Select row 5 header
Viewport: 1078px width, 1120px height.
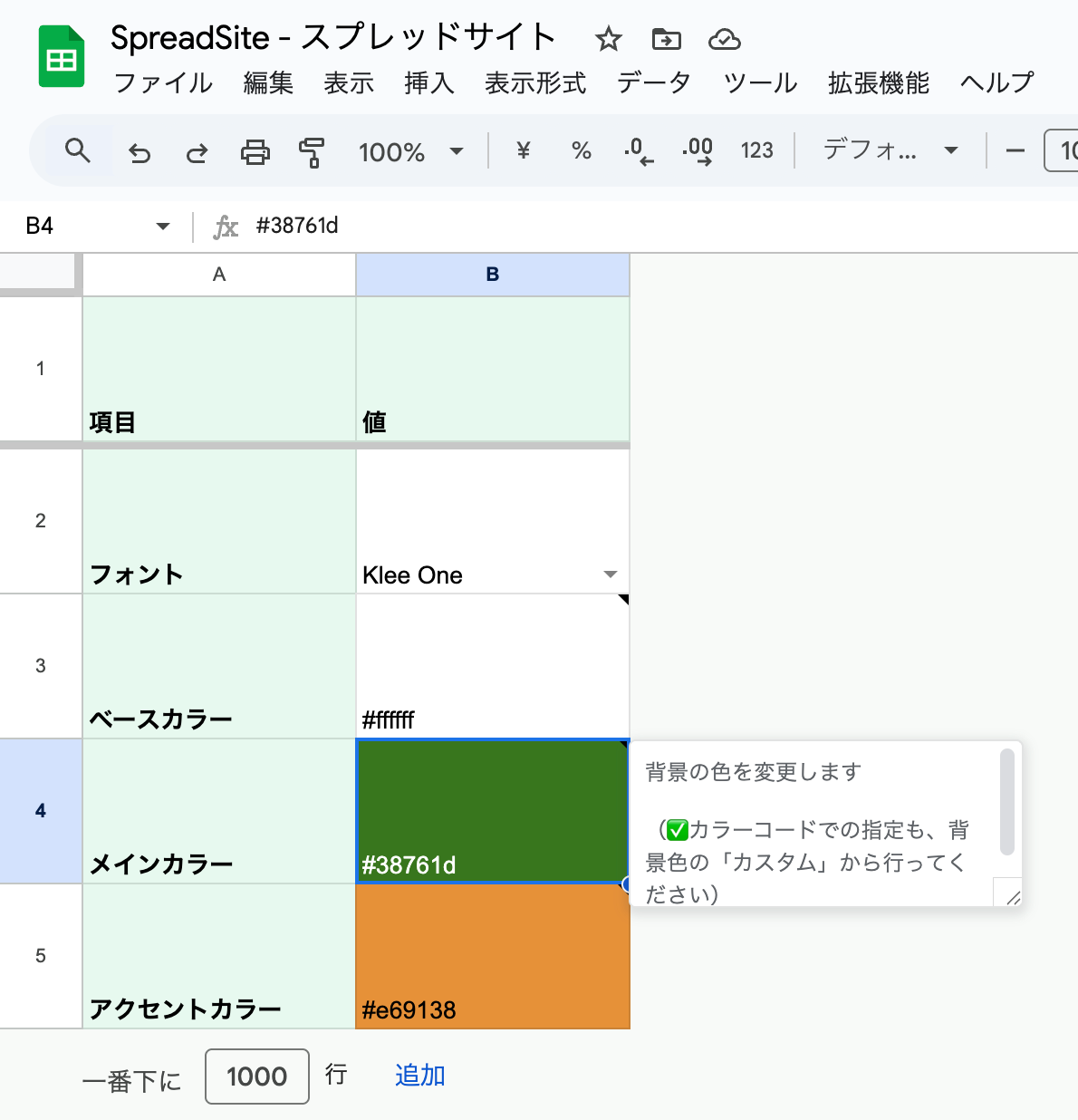point(41,956)
